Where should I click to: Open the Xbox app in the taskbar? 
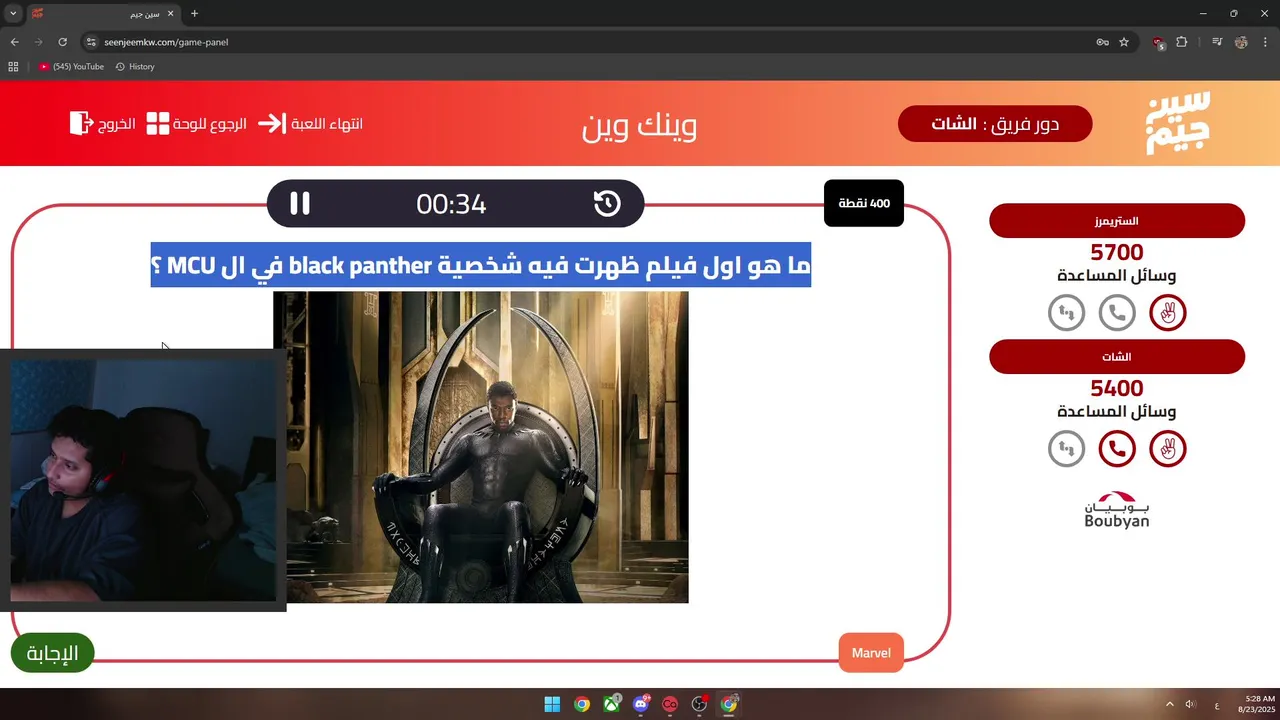coord(611,704)
